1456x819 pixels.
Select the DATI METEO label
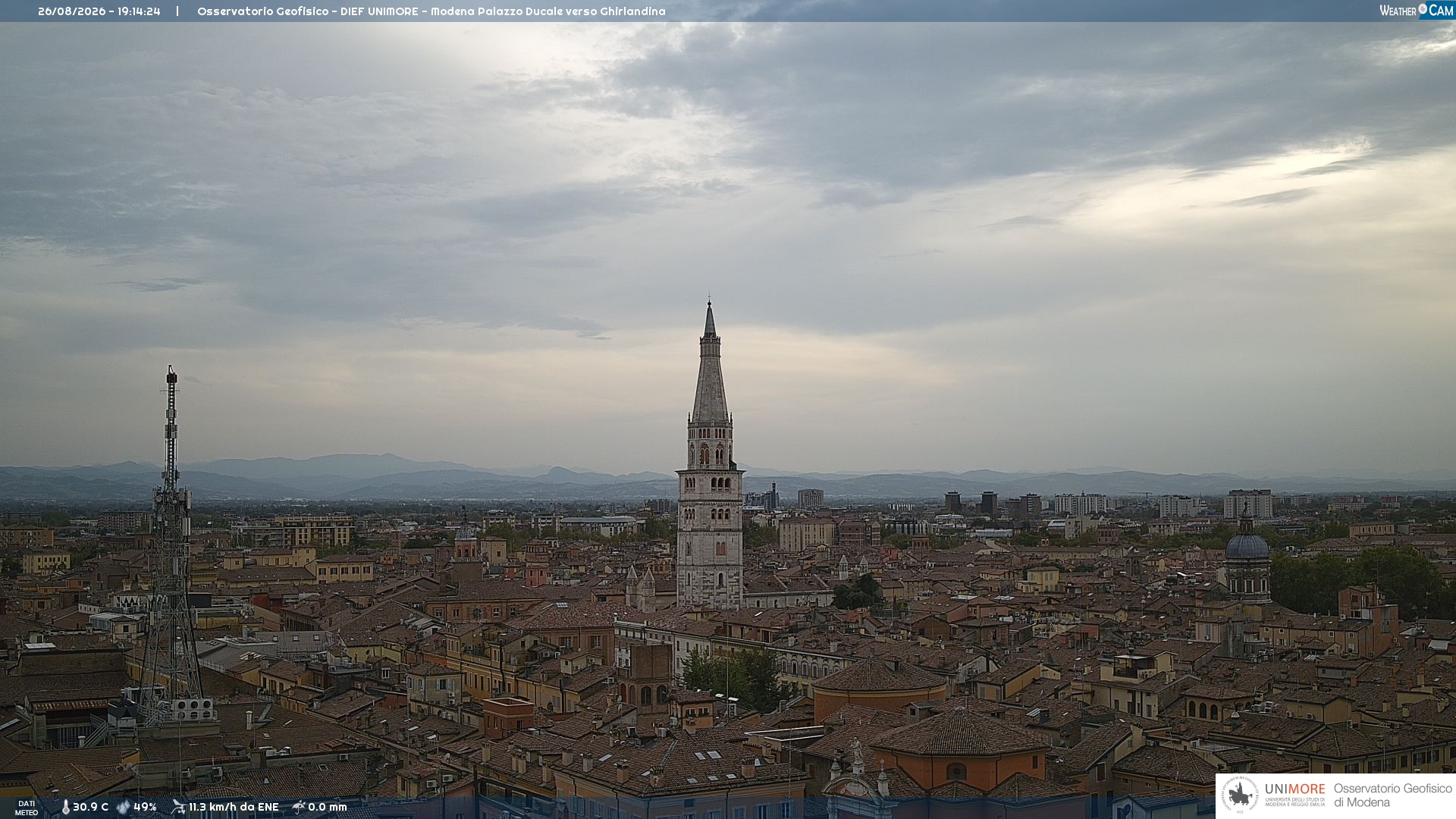[x=27, y=808]
